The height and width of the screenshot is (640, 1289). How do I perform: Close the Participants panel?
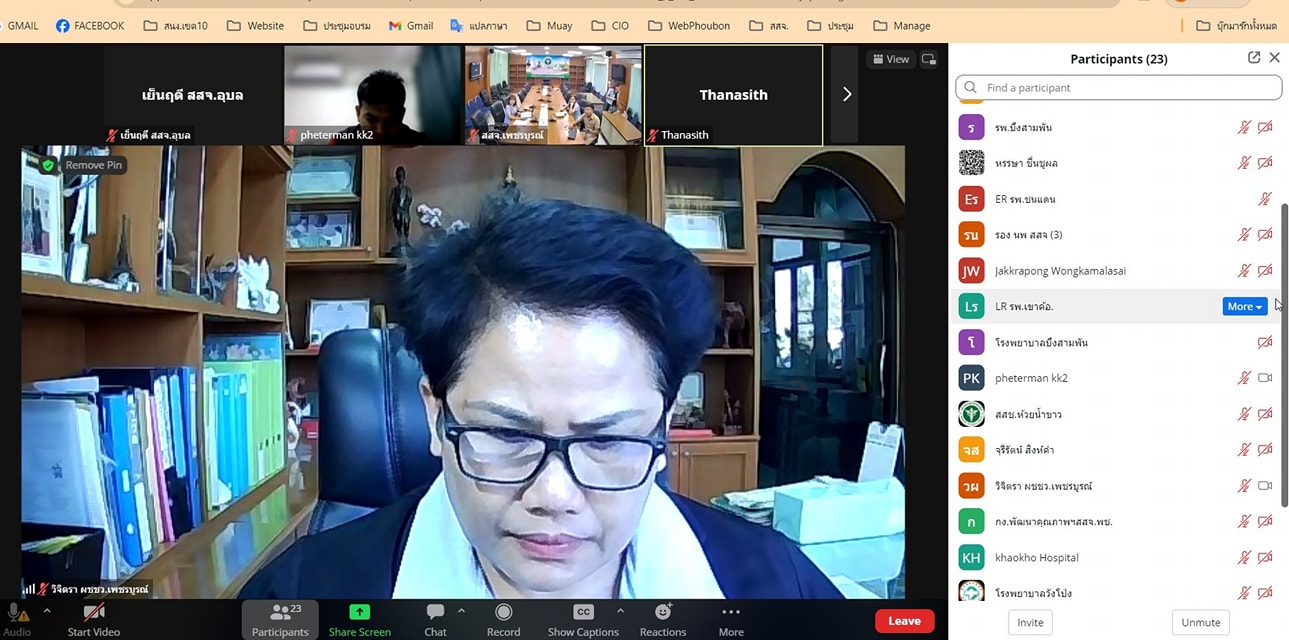click(x=1274, y=58)
